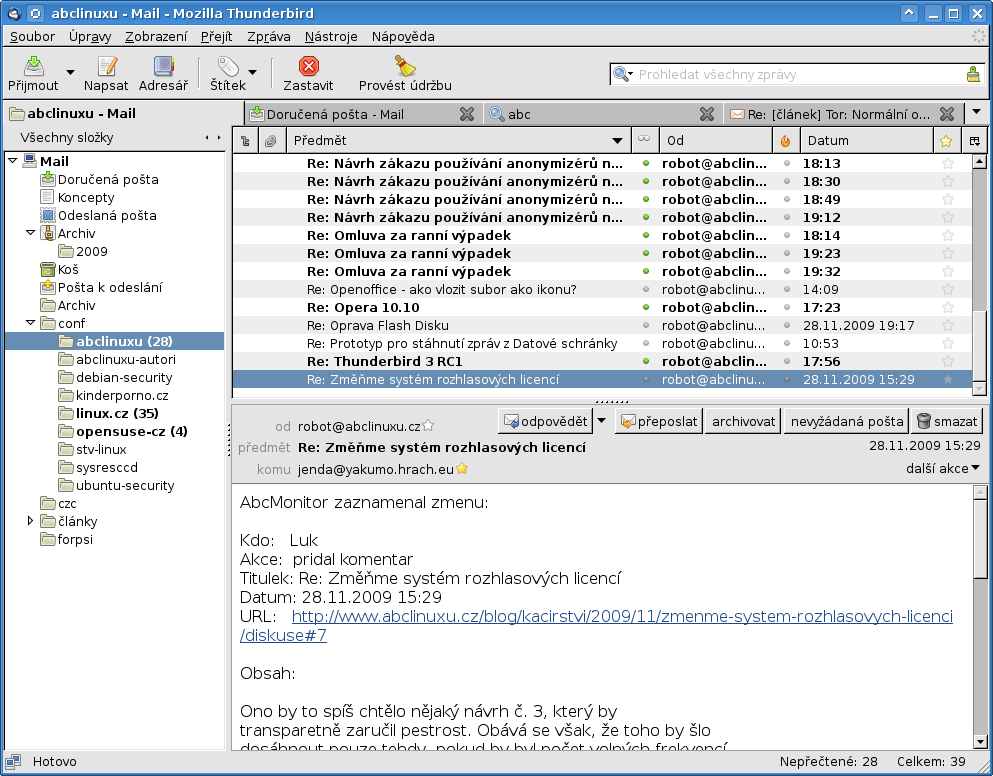
Task: Toggle star on the selected 15:29 message
Action: coord(947,379)
